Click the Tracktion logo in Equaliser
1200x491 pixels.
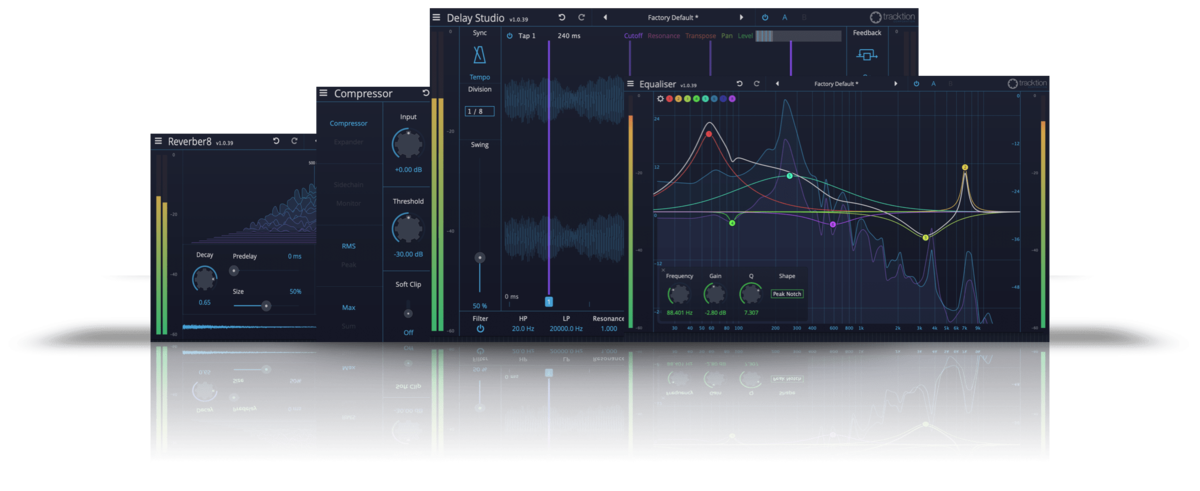[1028, 84]
